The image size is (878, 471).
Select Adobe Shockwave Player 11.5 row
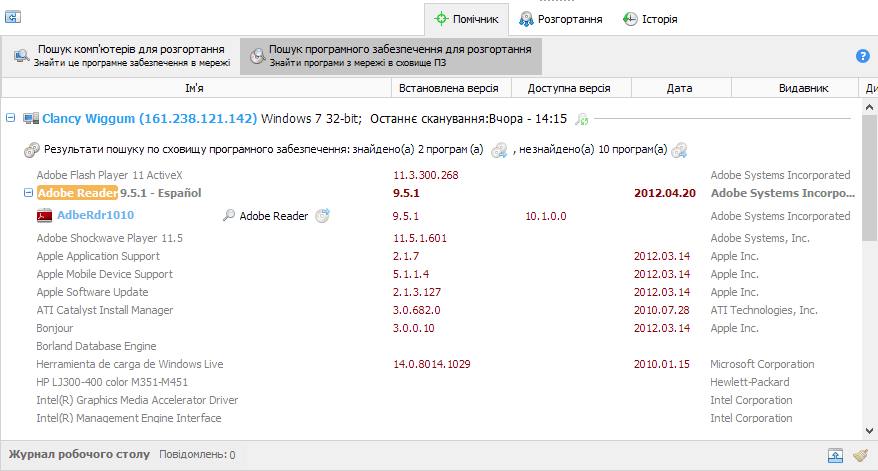pyautogui.click(x=437, y=238)
